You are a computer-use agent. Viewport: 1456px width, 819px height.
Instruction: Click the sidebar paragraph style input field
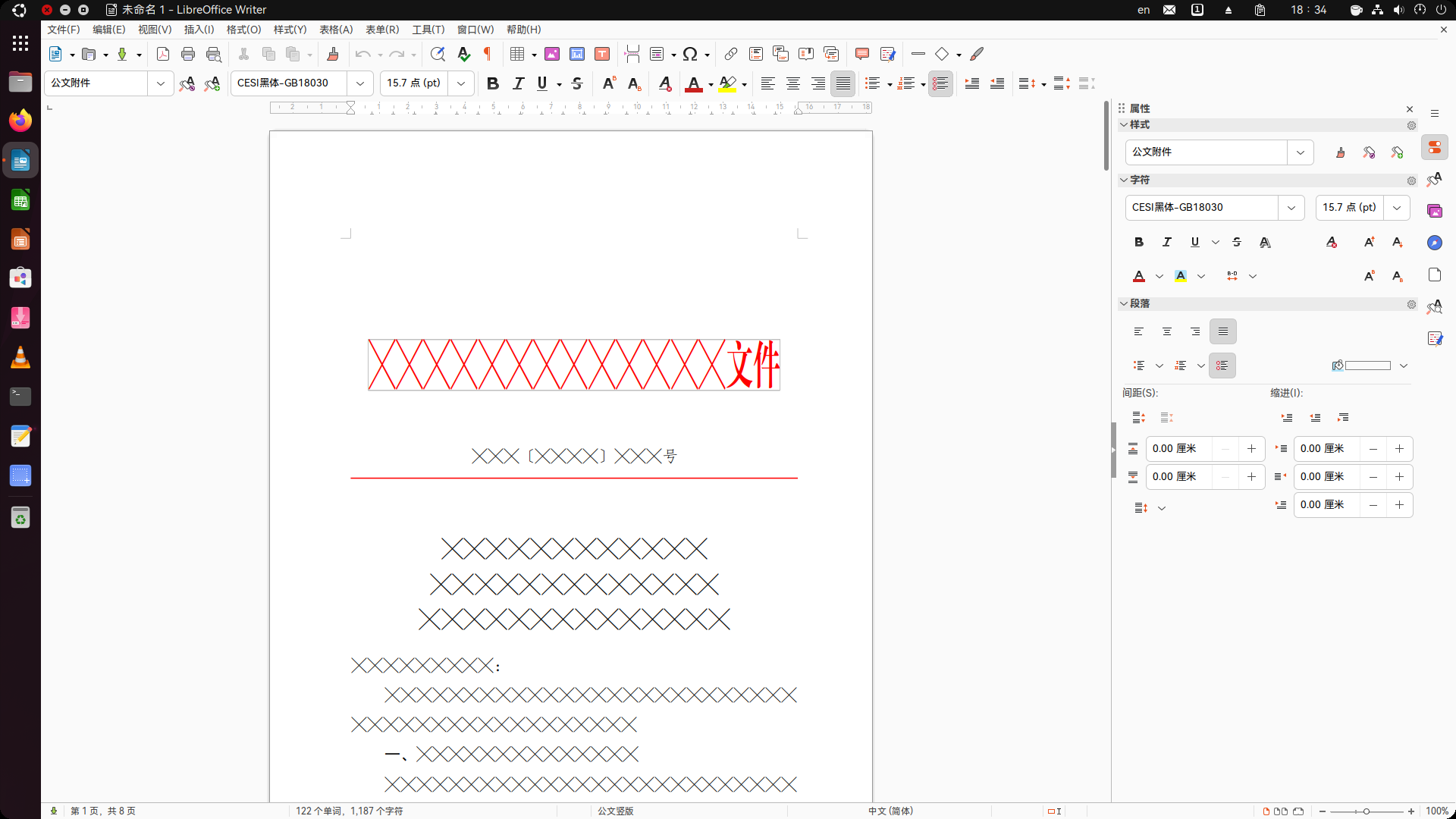(1206, 152)
